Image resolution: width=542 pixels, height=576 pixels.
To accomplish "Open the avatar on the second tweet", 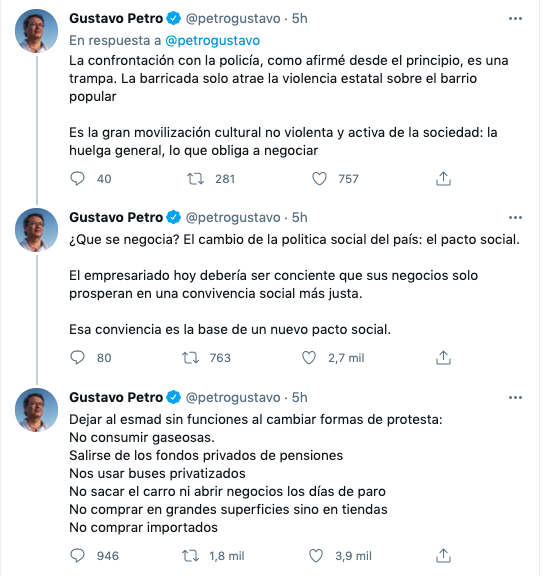I will pos(36,230).
